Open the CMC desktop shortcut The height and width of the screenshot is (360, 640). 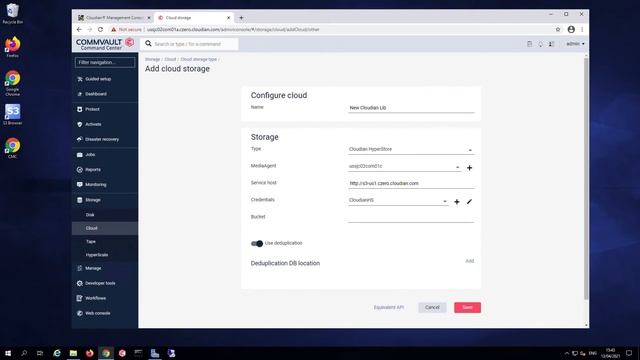[13, 148]
